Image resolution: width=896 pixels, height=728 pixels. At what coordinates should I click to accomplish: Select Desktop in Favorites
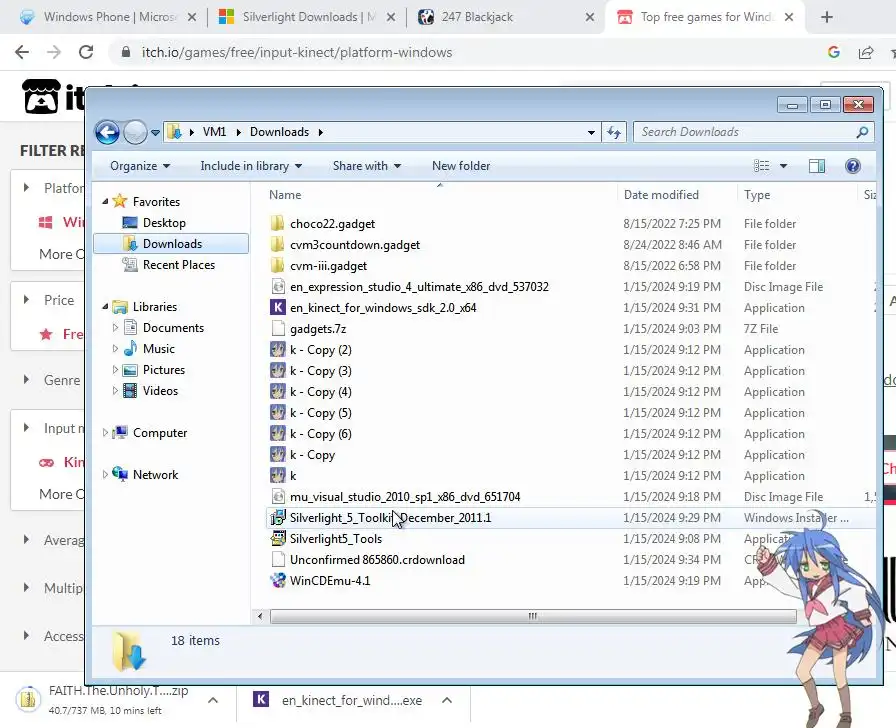pos(164,223)
